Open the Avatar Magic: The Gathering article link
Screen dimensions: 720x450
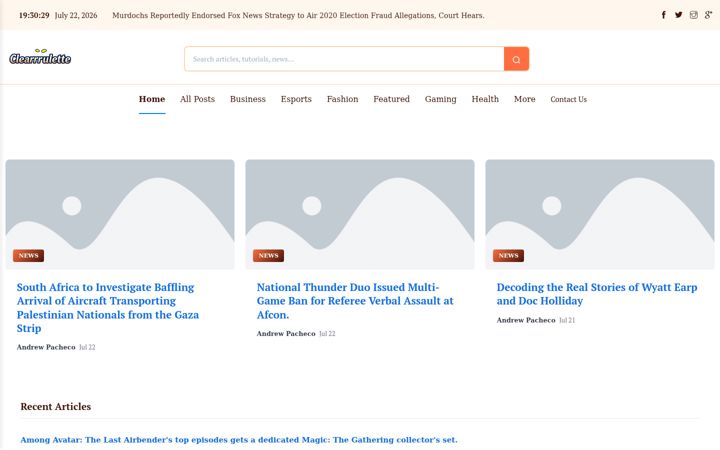coord(239,440)
